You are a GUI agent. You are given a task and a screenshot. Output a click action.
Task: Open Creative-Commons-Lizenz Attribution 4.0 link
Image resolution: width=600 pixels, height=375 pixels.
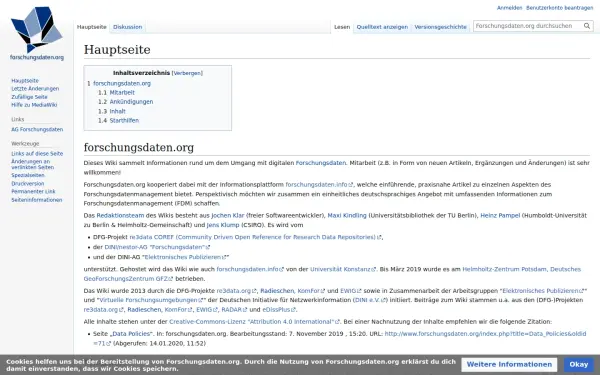click(x=254, y=322)
